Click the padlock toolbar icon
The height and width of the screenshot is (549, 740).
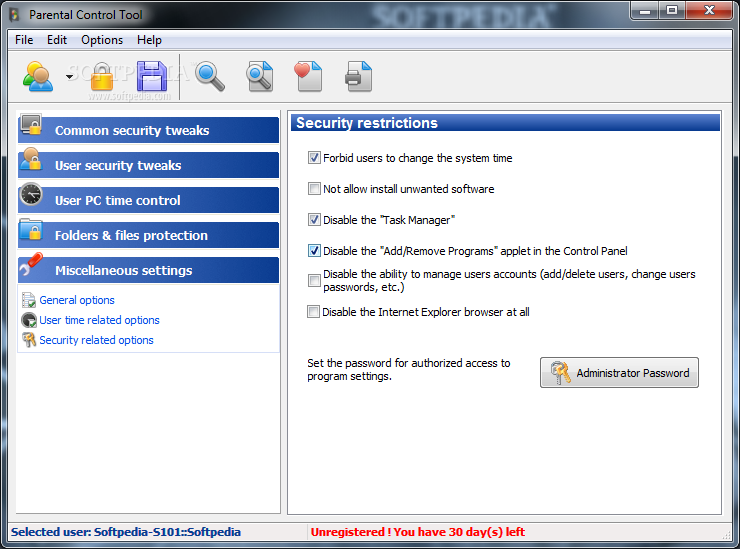[x=102, y=76]
